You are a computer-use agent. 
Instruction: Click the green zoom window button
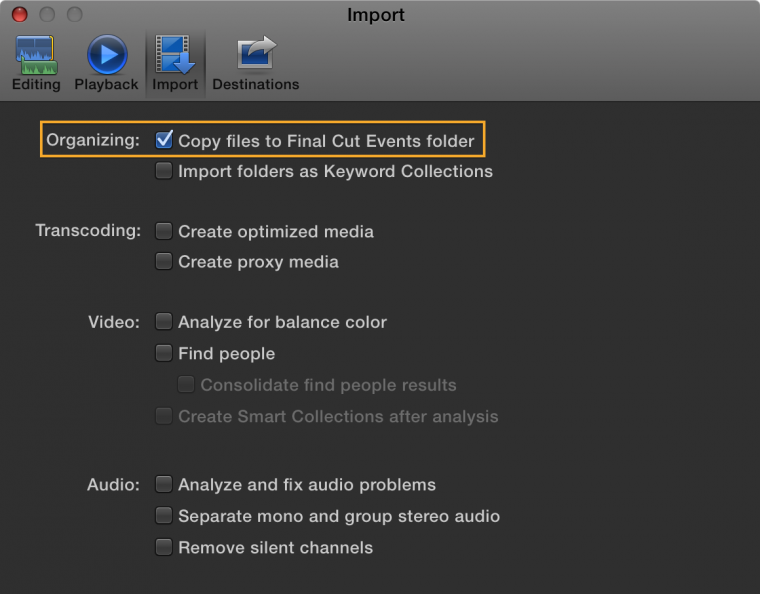tap(75, 15)
